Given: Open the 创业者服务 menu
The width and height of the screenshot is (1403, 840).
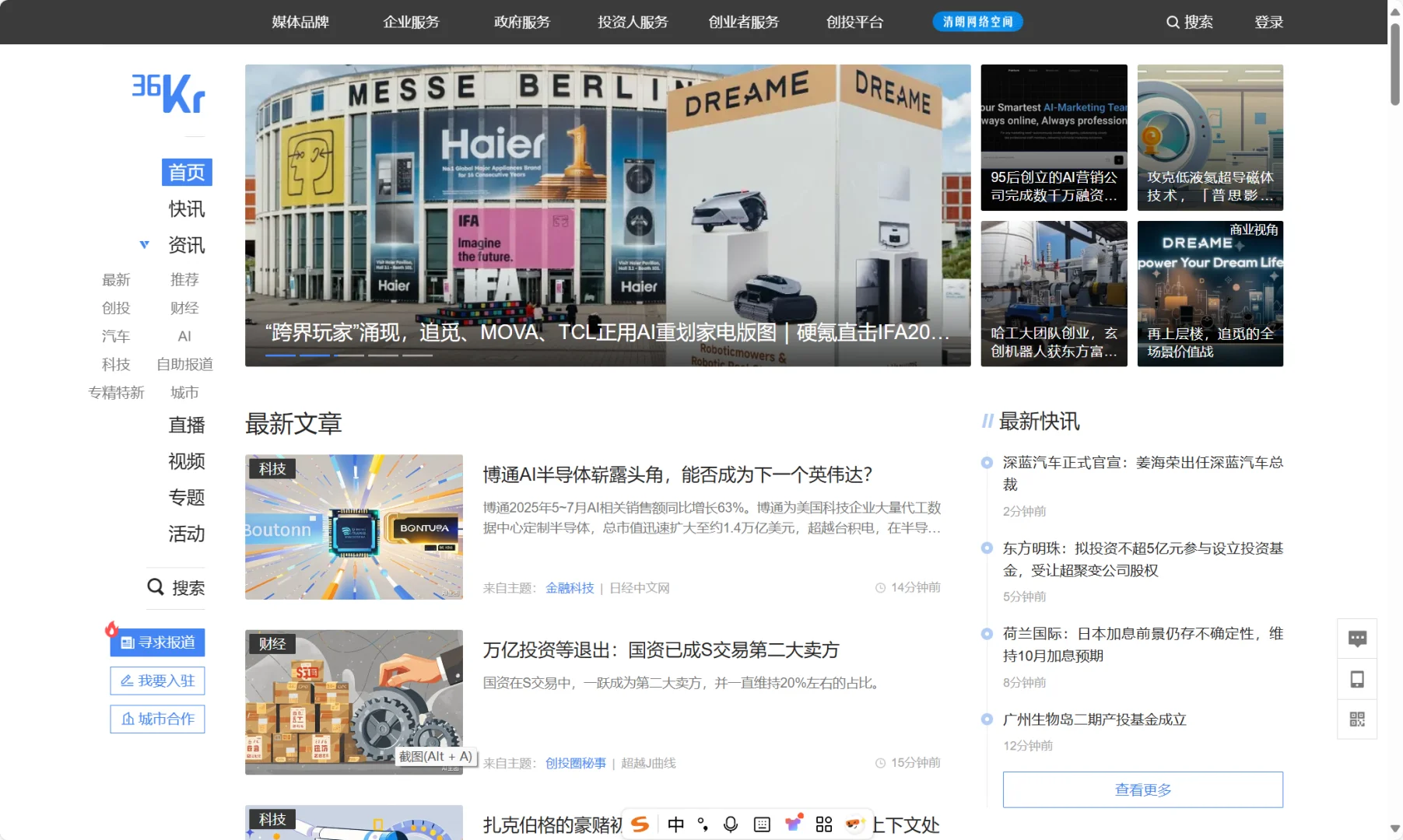Looking at the screenshot, I should [744, 22].
